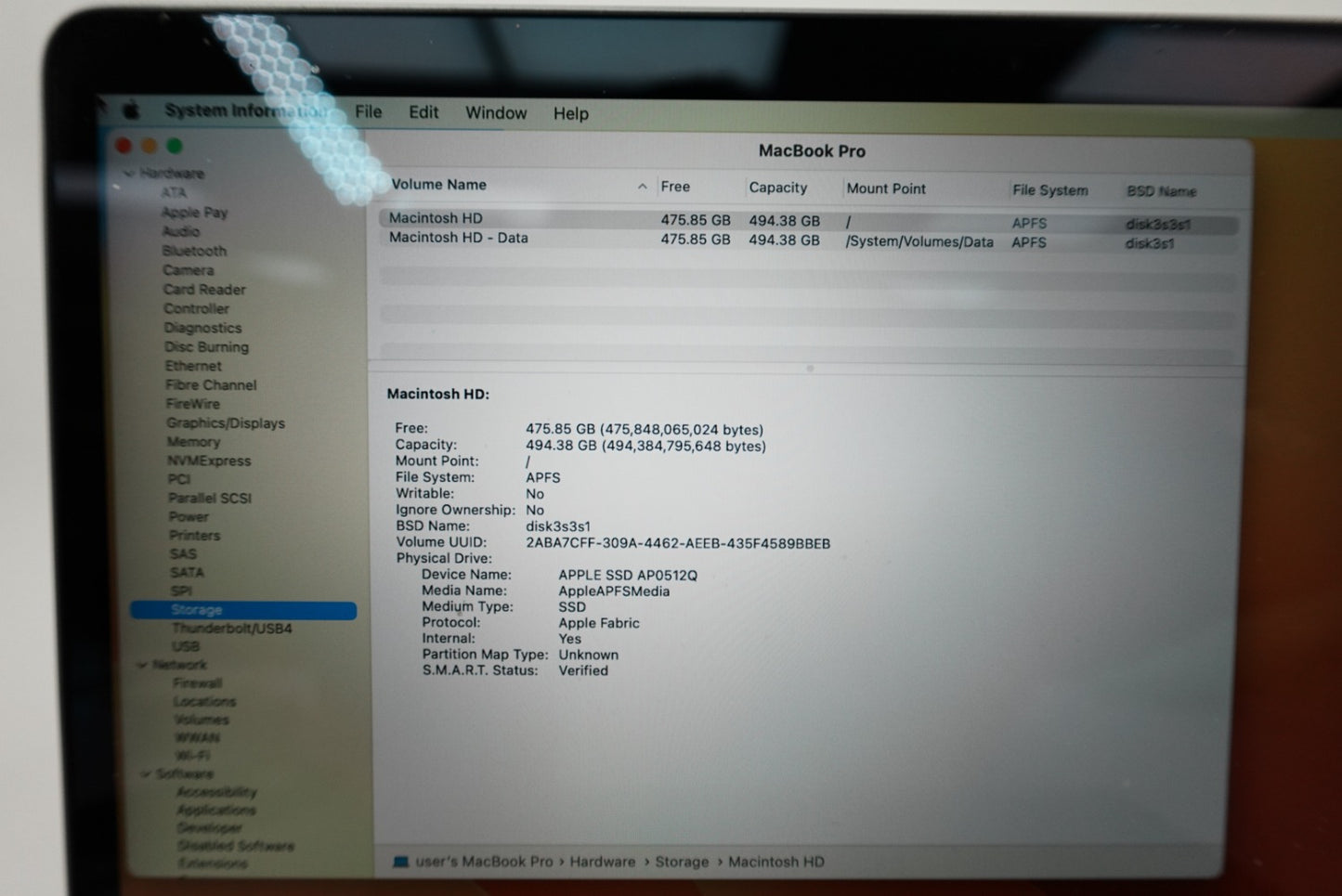Open the File menu
1342x896 pixels.
coord(368,112)
